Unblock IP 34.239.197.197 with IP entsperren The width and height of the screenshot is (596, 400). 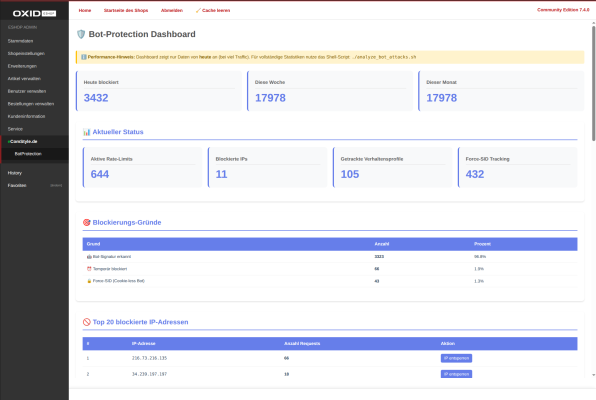tap(457, 374)
